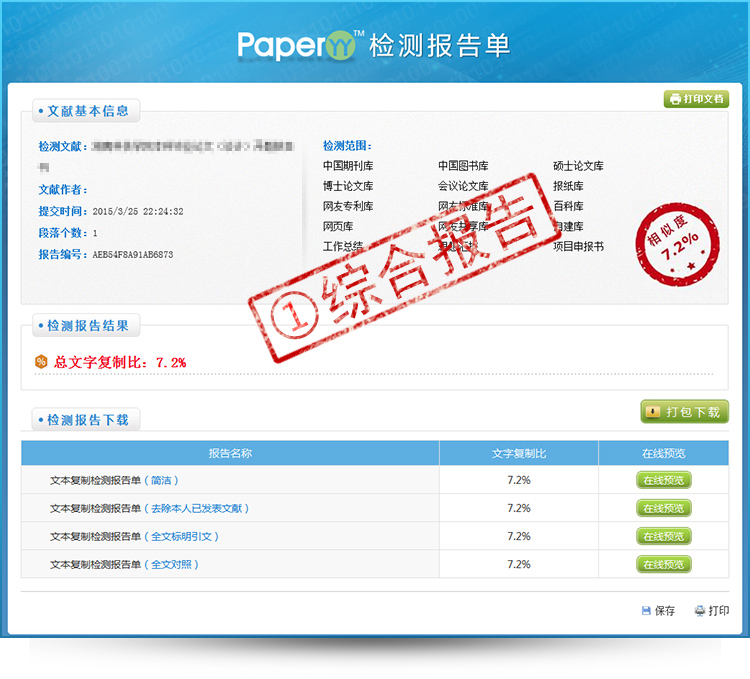Click 百科库 in detection scope
750x679 pixels.
pos(568,206)
